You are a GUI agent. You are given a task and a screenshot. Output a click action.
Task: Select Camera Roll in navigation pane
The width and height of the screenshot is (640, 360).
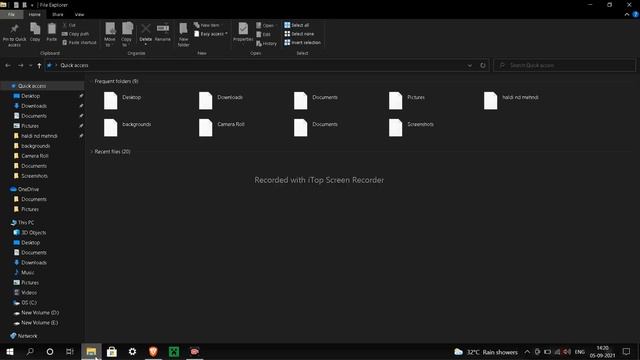coord(35,156)
